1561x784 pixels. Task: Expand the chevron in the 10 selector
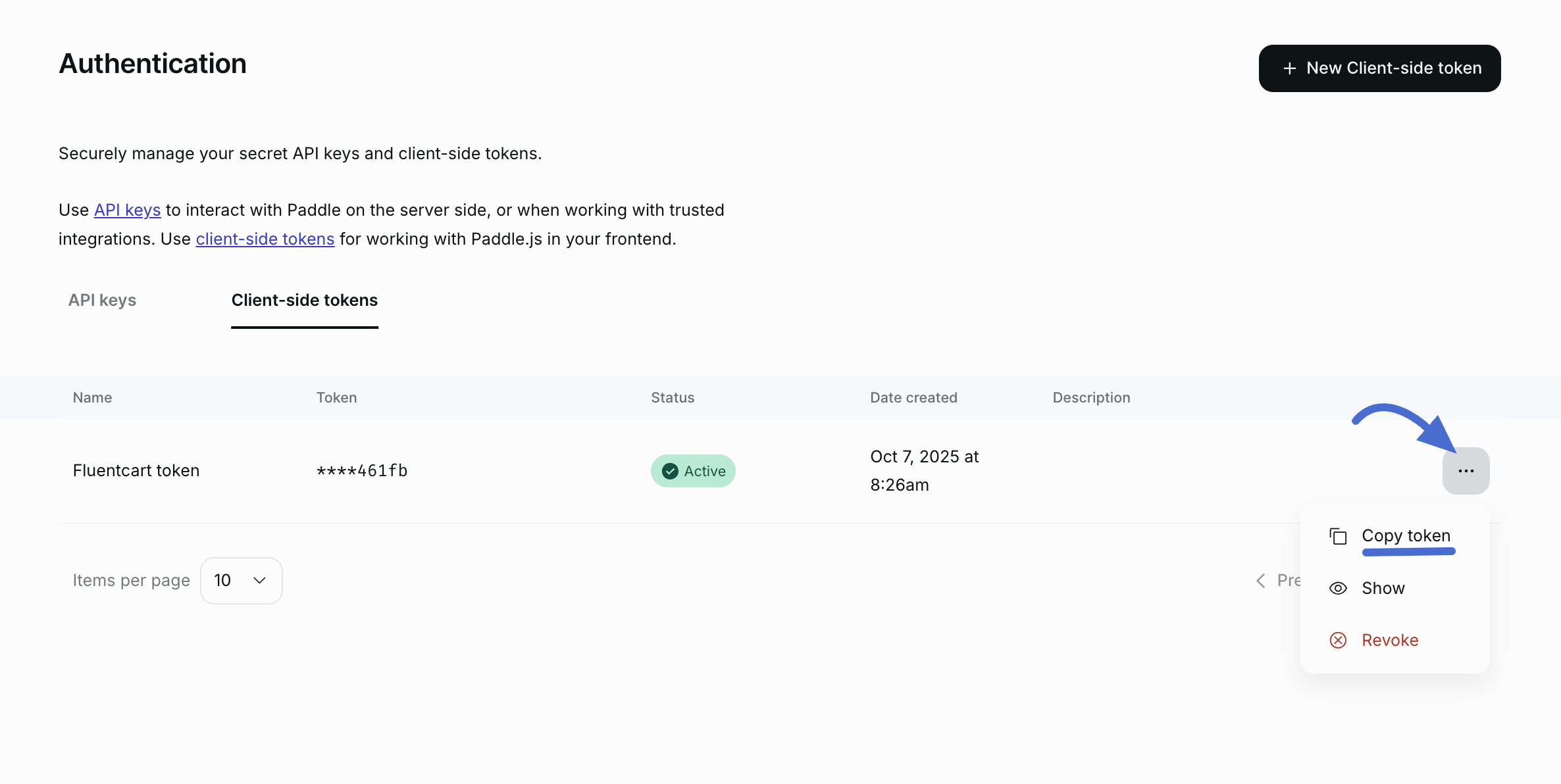259,580
